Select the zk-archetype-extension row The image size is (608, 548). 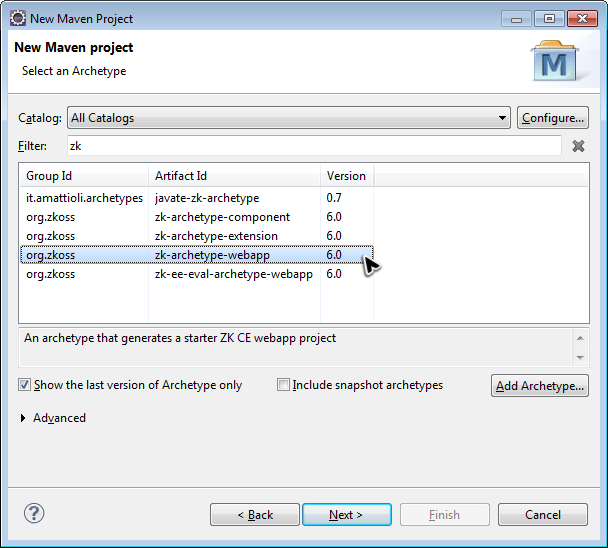coord(197,236)
